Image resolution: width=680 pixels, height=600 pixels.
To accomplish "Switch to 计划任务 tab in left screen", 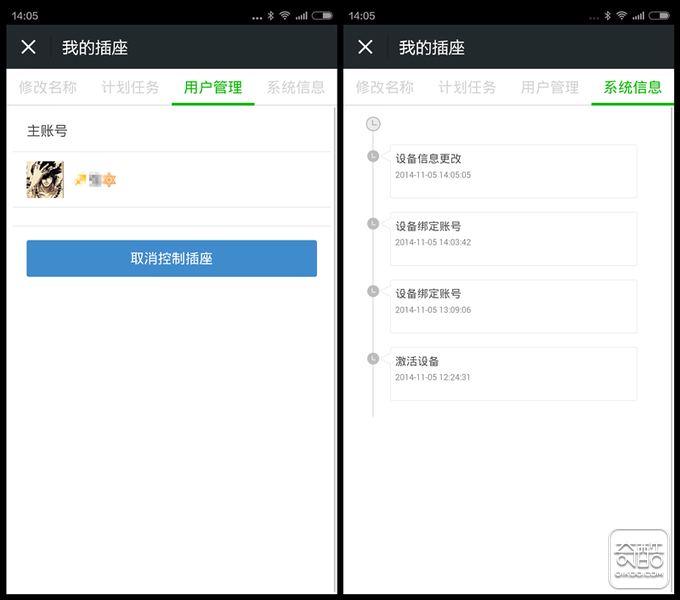I will (130, 87).
